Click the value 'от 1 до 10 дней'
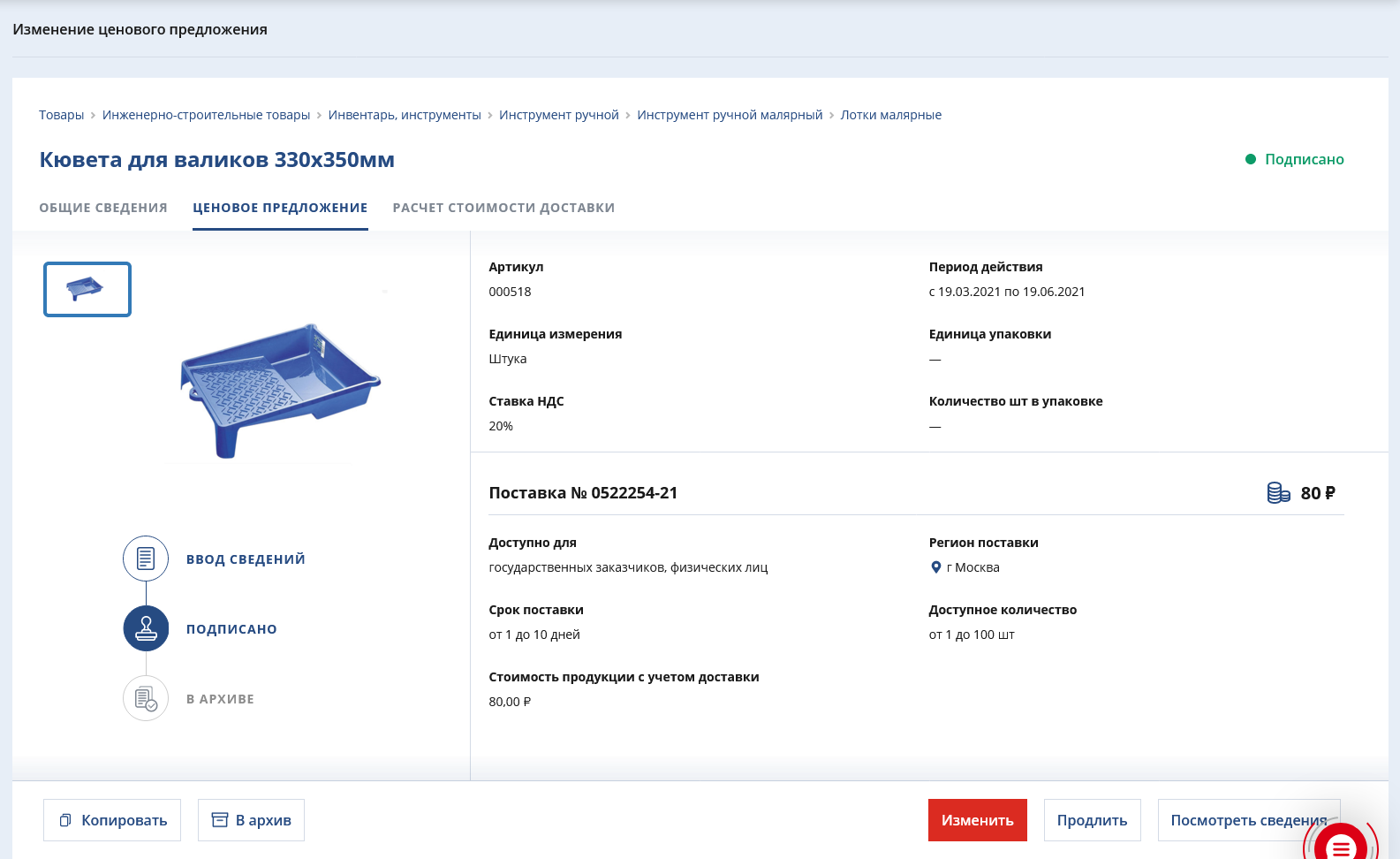The height and width of the screenshot is (859, 1400). [x=534, y=635]
